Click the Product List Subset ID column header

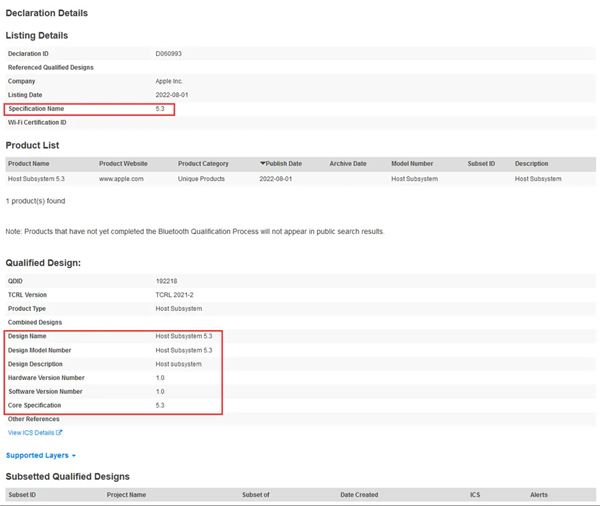[x=481, y=163]
